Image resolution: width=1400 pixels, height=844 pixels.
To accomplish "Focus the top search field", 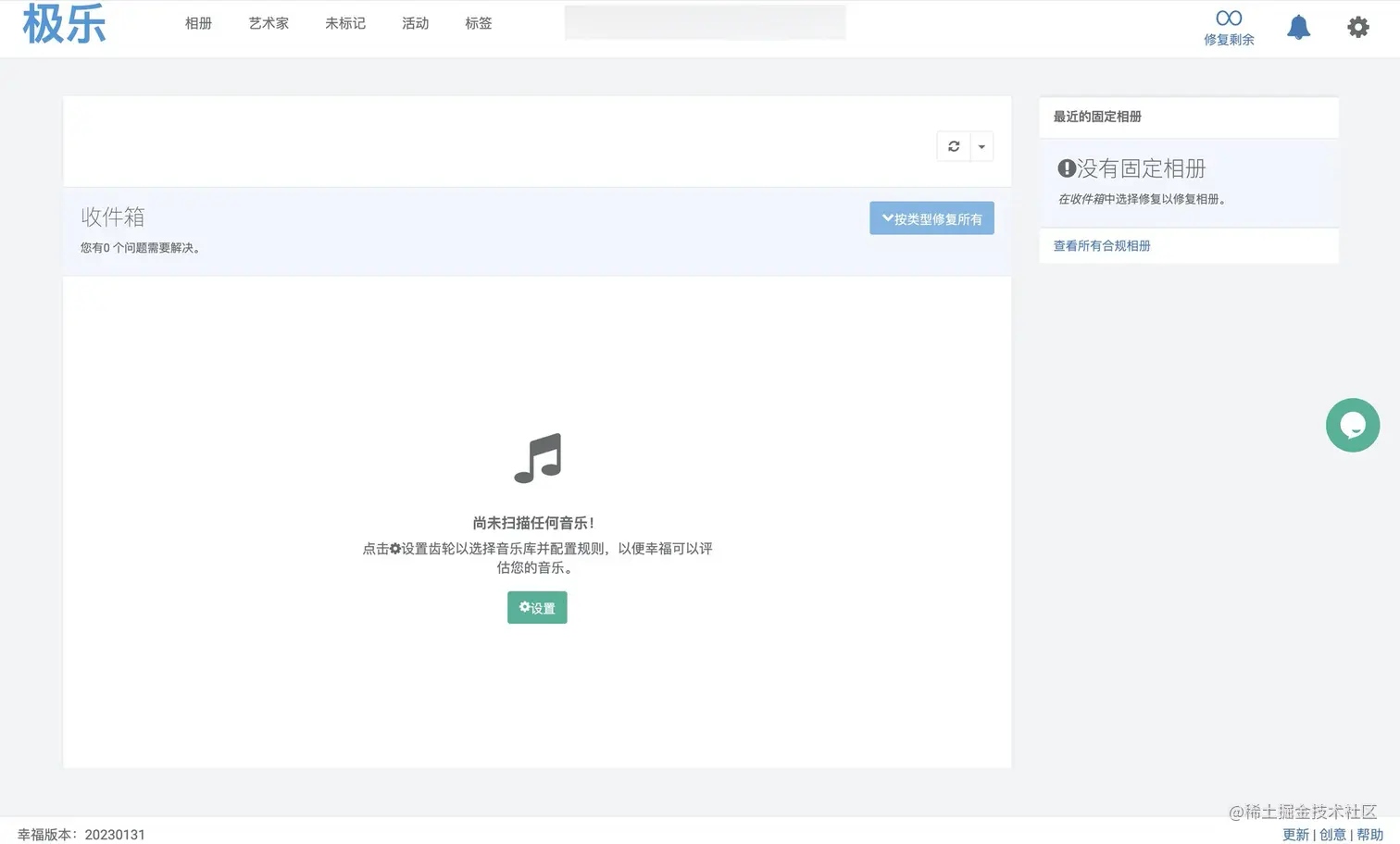I will [x=705, y=22].
